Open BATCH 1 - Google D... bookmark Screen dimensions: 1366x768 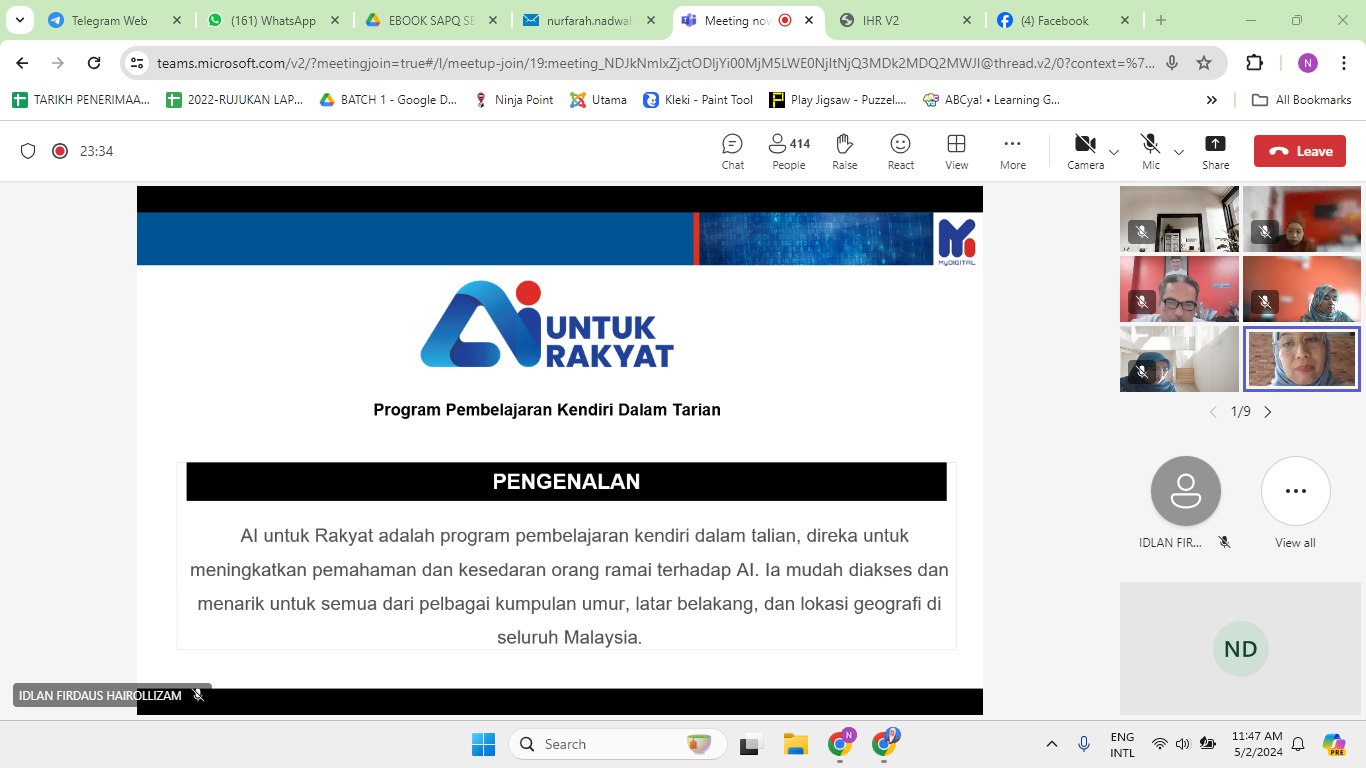tap(388, 100)
